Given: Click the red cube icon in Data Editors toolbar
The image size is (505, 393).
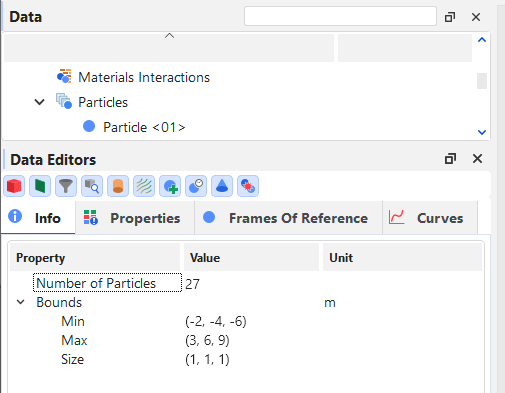Looking at the screenshot, I should point(14,186).
